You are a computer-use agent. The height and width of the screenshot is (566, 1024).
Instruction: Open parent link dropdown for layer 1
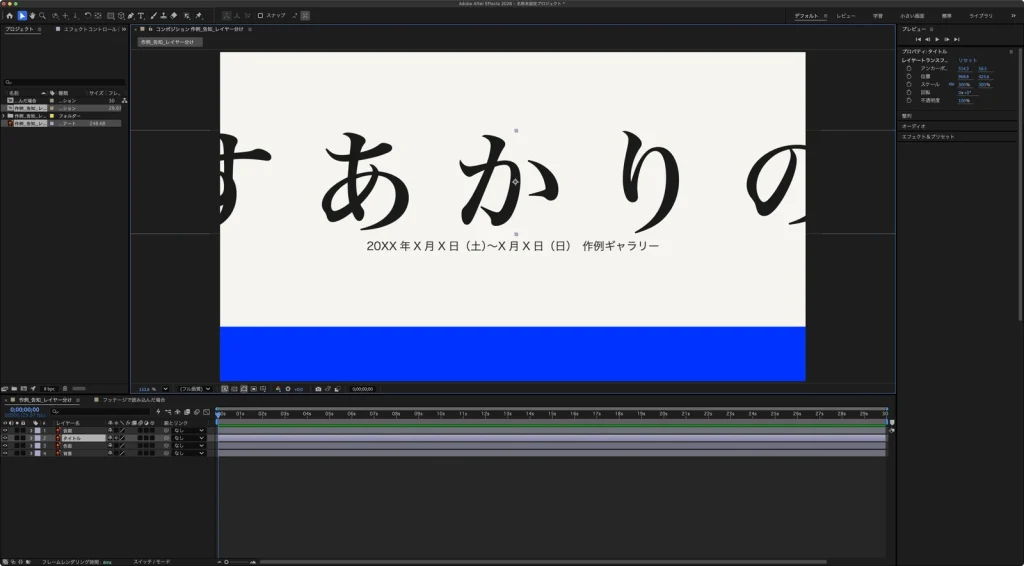pos(189,430)
